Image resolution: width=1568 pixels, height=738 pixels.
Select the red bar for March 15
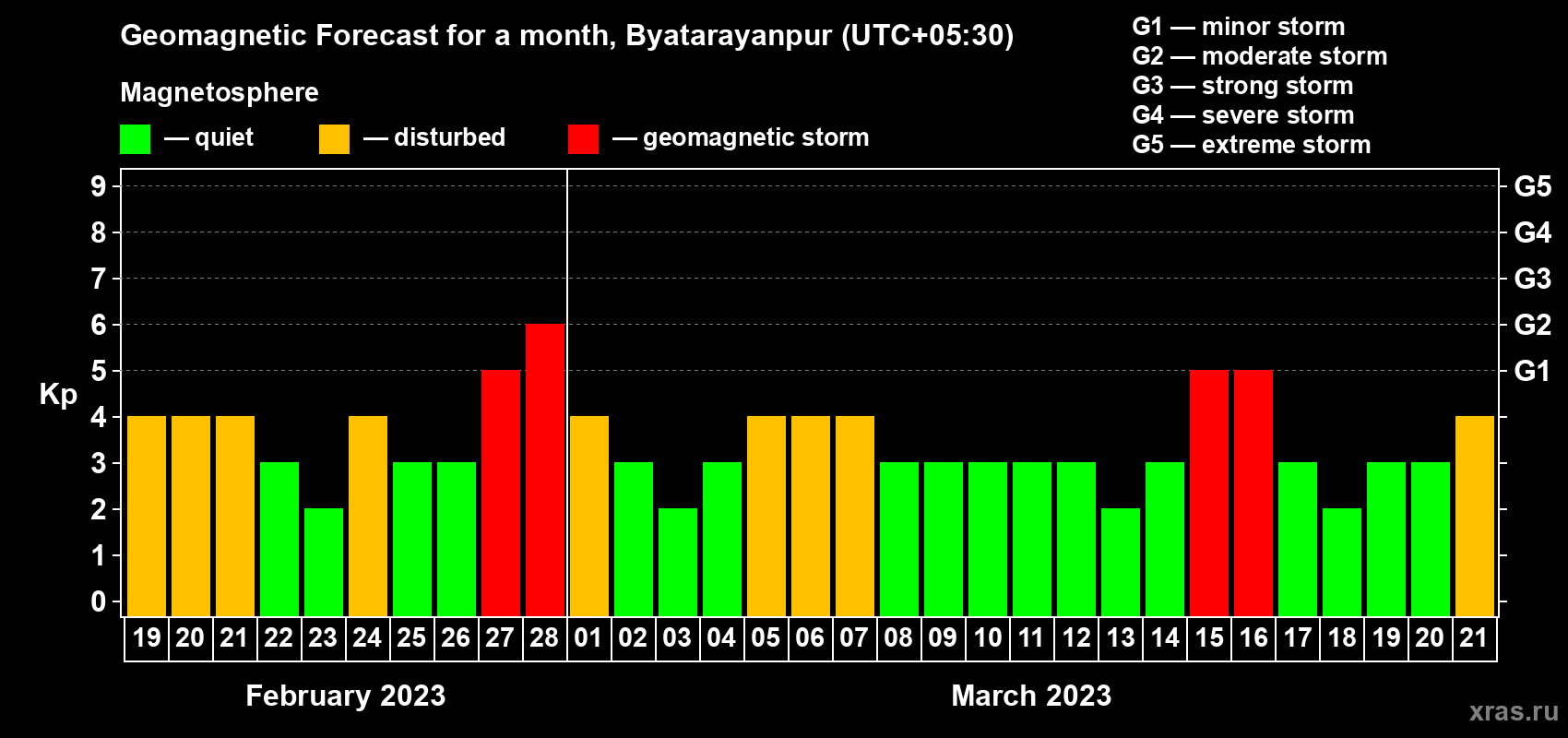[x=1209, y=494]
